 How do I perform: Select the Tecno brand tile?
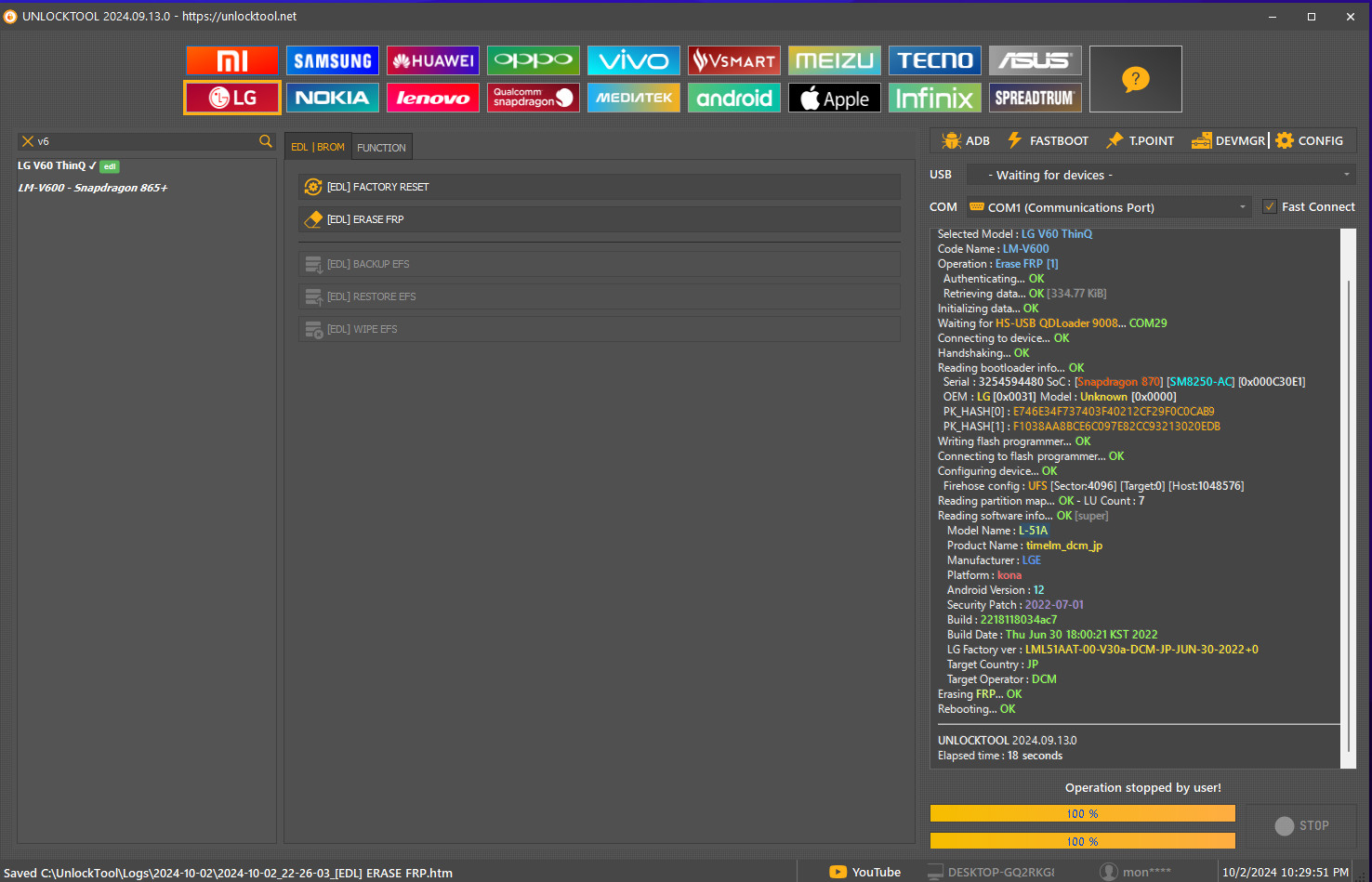pyautogui.click(x=935, y=60)
